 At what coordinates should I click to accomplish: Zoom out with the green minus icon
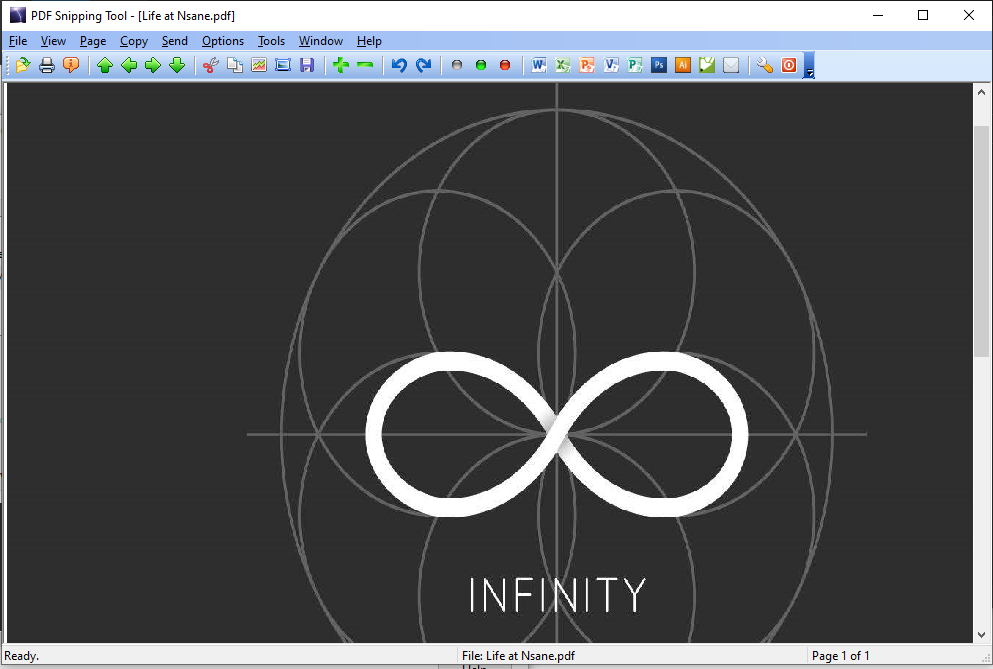pos(365,65)
